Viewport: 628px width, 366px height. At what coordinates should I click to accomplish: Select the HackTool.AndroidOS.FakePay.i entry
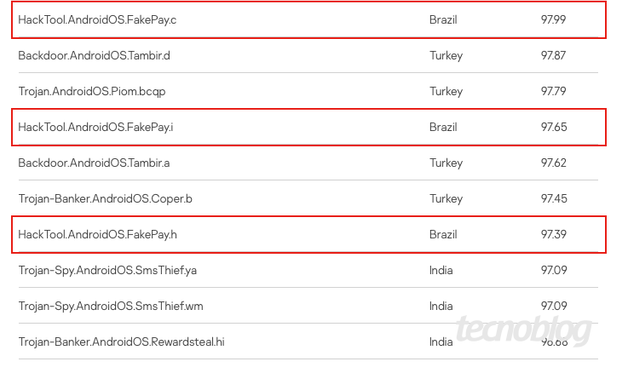point(96,127)
